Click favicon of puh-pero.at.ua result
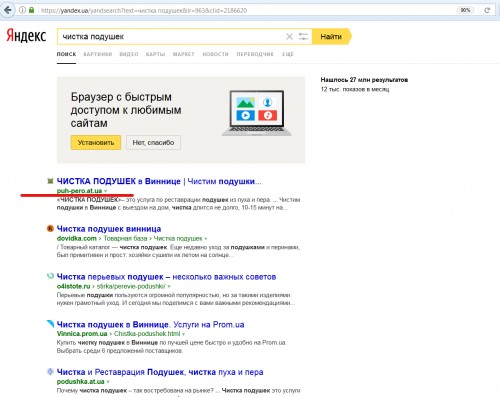The width and height of the screenshot is (500, 397). [x=50, y=181]
